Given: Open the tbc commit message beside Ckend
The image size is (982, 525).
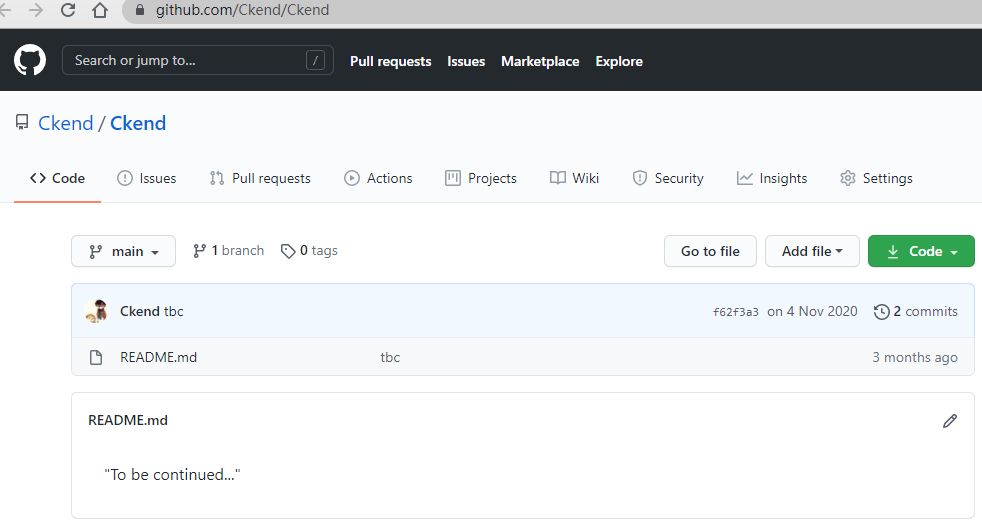Looking at the screenshot, I should 173,311.
